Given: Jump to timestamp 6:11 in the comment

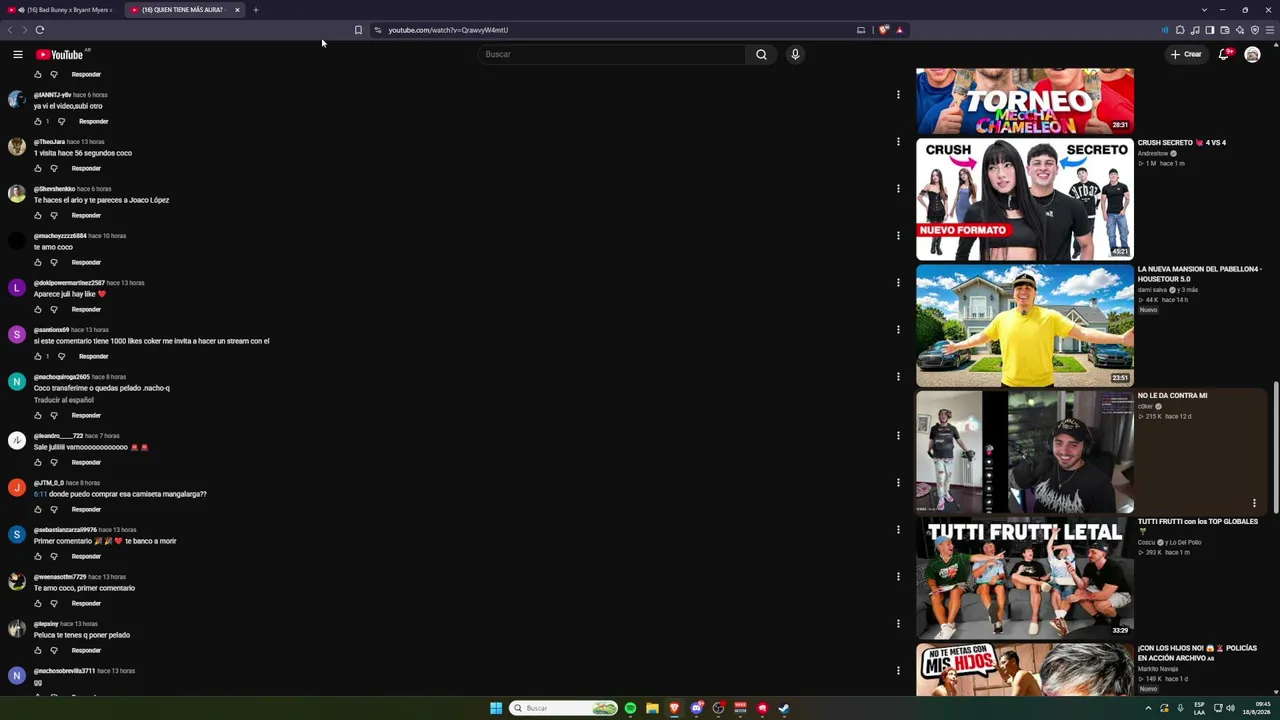Looking at the screenshot, I should (x=40, y=494).
